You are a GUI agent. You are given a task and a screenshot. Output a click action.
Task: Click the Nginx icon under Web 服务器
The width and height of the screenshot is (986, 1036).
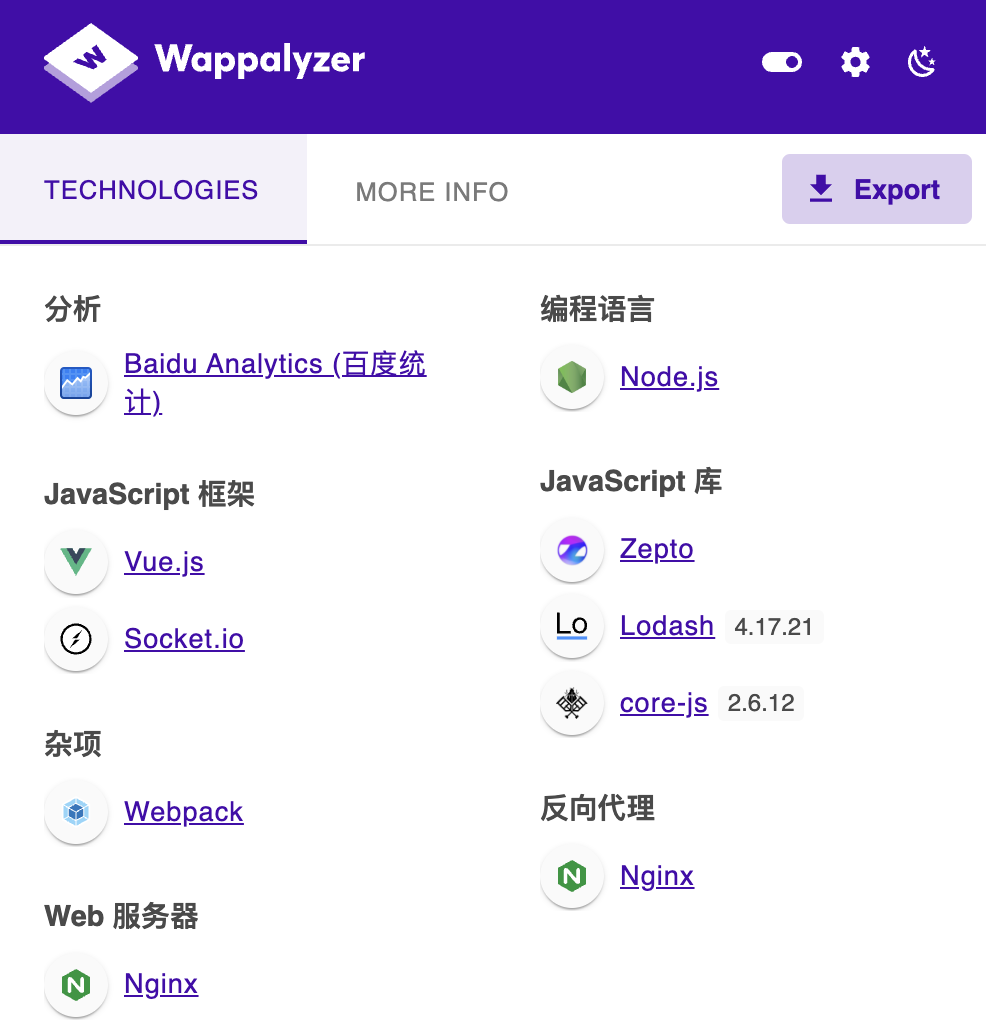coord(76,984)
